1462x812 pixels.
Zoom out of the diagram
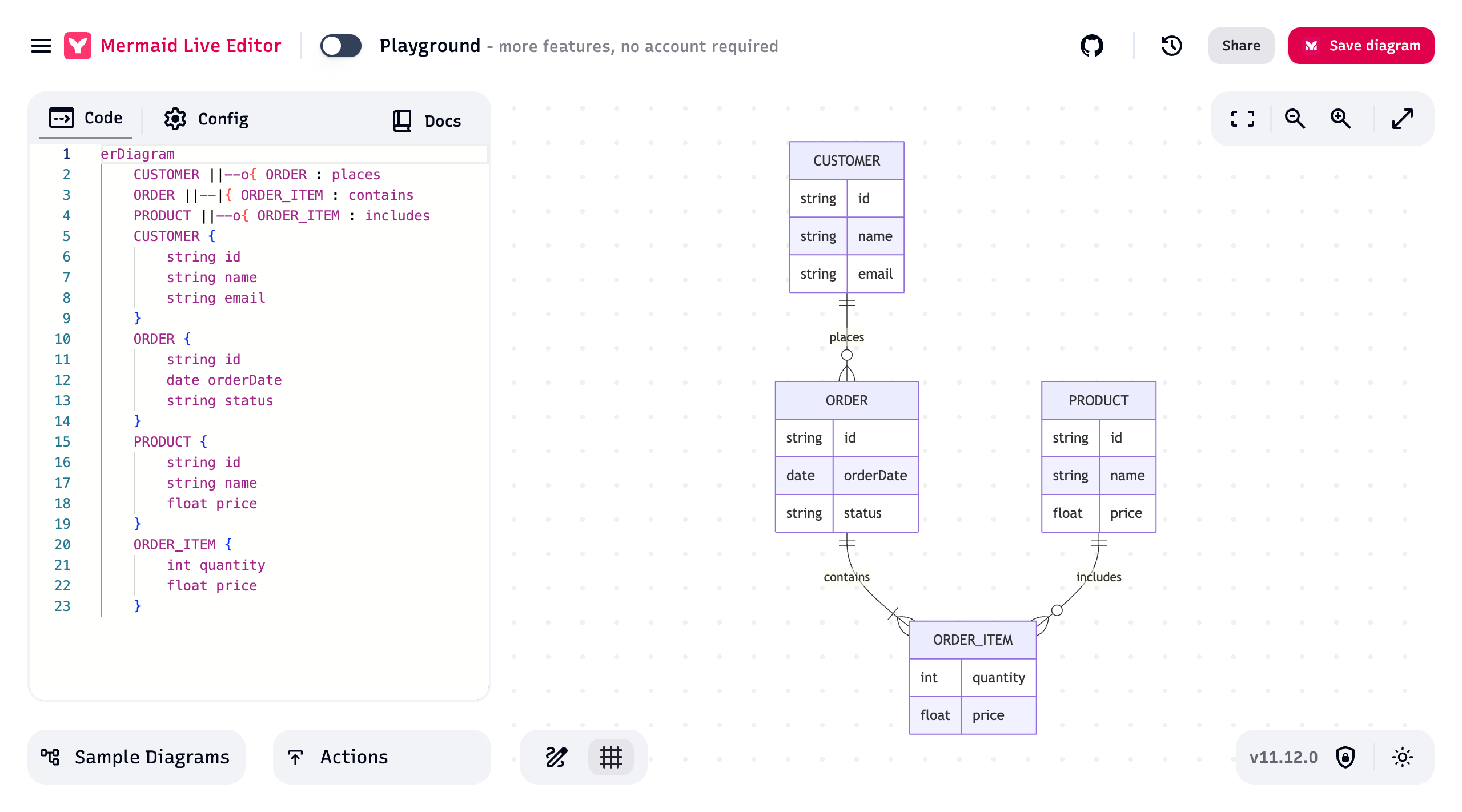tap(1295, 119)
